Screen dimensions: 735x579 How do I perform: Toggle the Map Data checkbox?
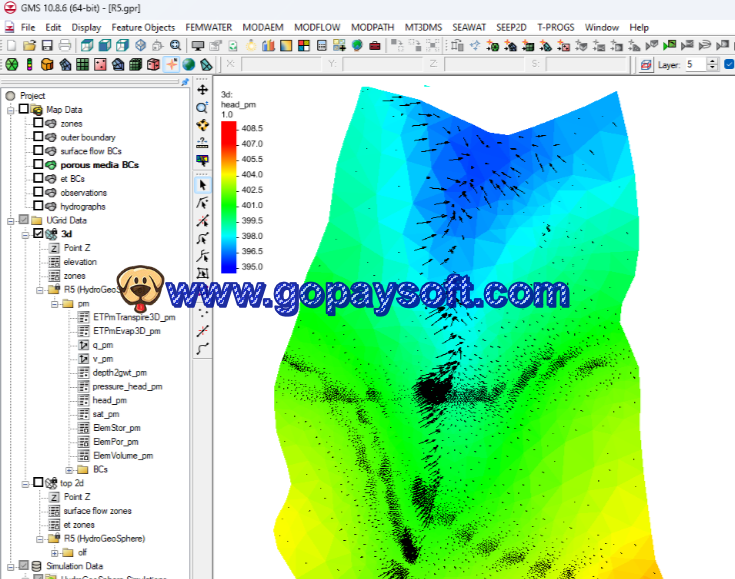click(x=23, y=109)
